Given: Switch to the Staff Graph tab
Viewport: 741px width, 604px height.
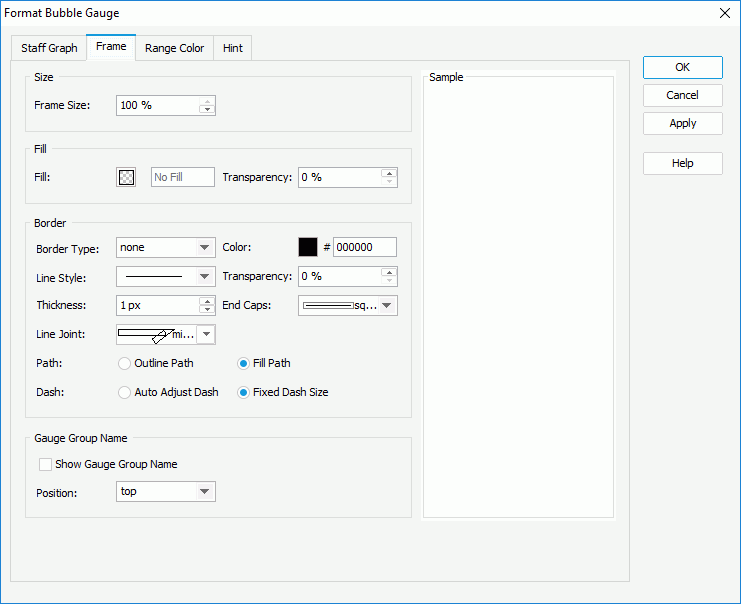Looking at the screenshot, I should click(49, 48).
